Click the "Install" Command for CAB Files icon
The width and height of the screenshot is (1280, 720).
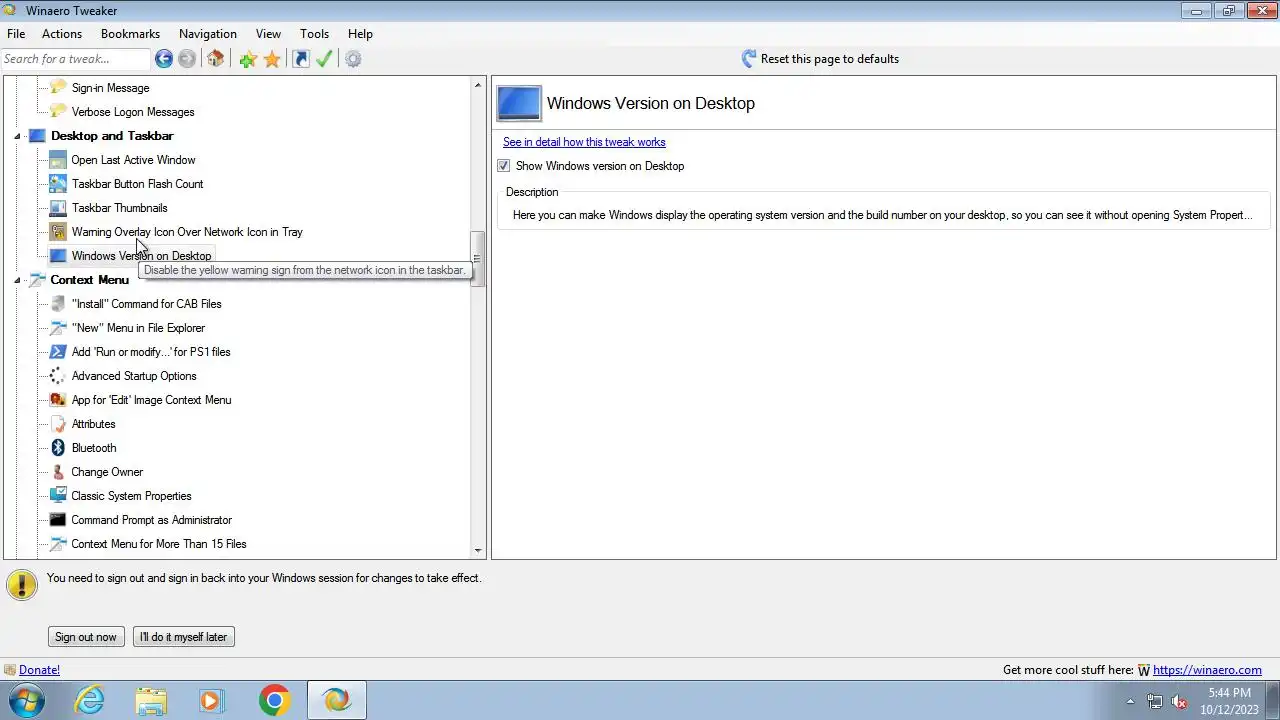pos(58,304)
